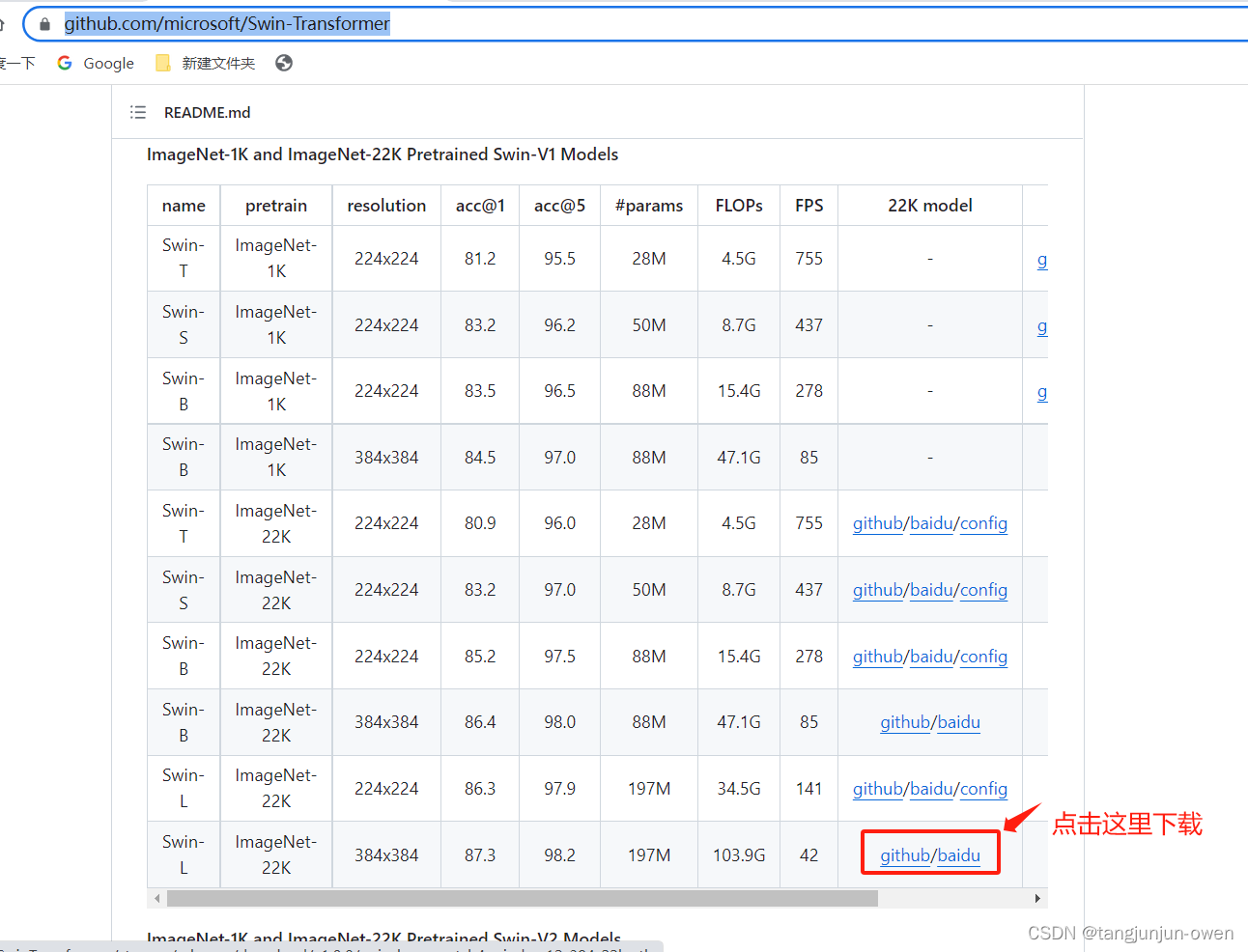Viewport: 1248px width, 952px height.
Task: Open github link for Swin-B 22K 224x224 row
Action: click(878, 657)
